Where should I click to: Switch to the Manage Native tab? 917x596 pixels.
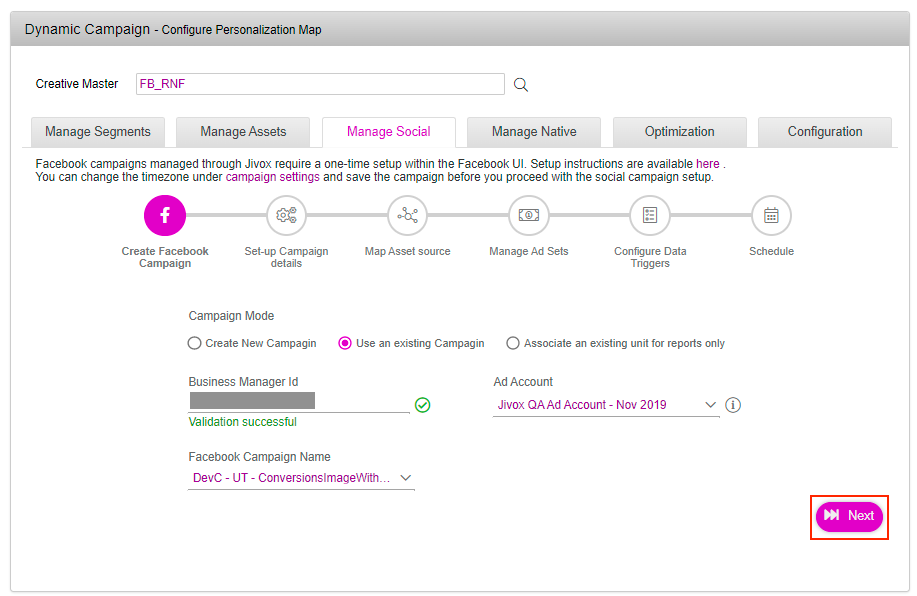534,132
